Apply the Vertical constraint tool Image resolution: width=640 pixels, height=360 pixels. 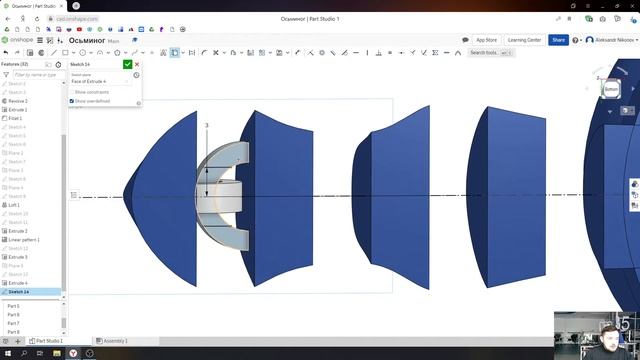coord(367,53)
